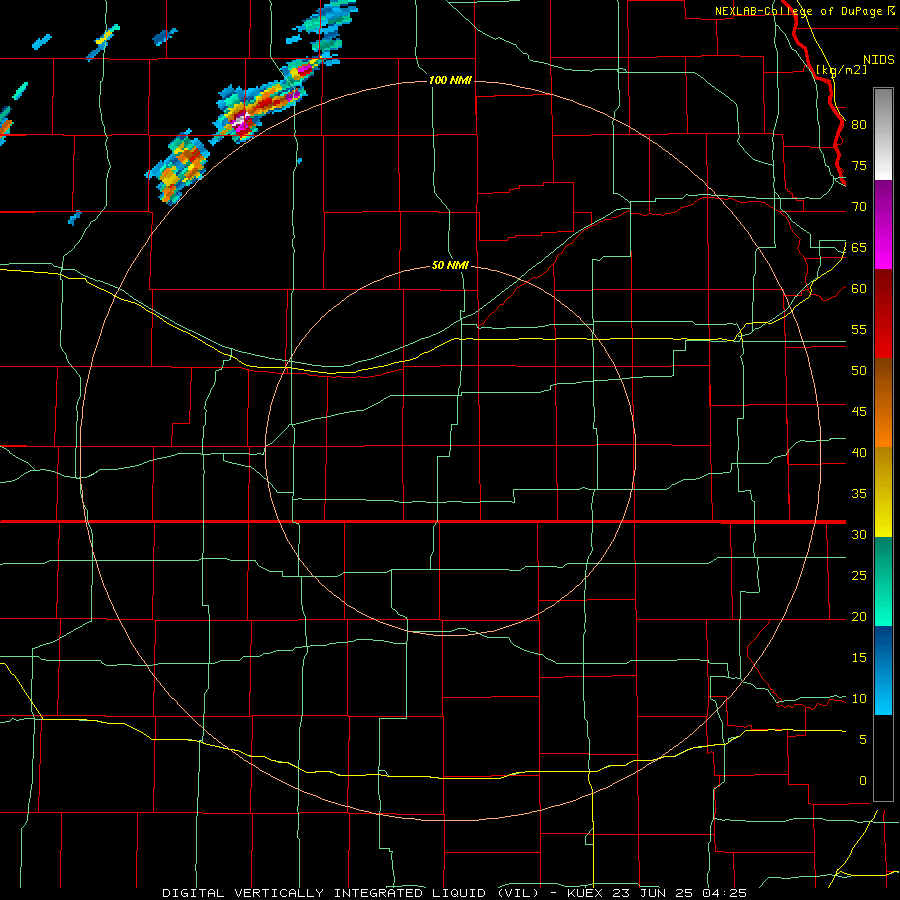The height and width of the screenshot is (900, 900).
Task: Select the 70 value on the VIL scale
Action: pyautogui.click(x=859, y=207)
